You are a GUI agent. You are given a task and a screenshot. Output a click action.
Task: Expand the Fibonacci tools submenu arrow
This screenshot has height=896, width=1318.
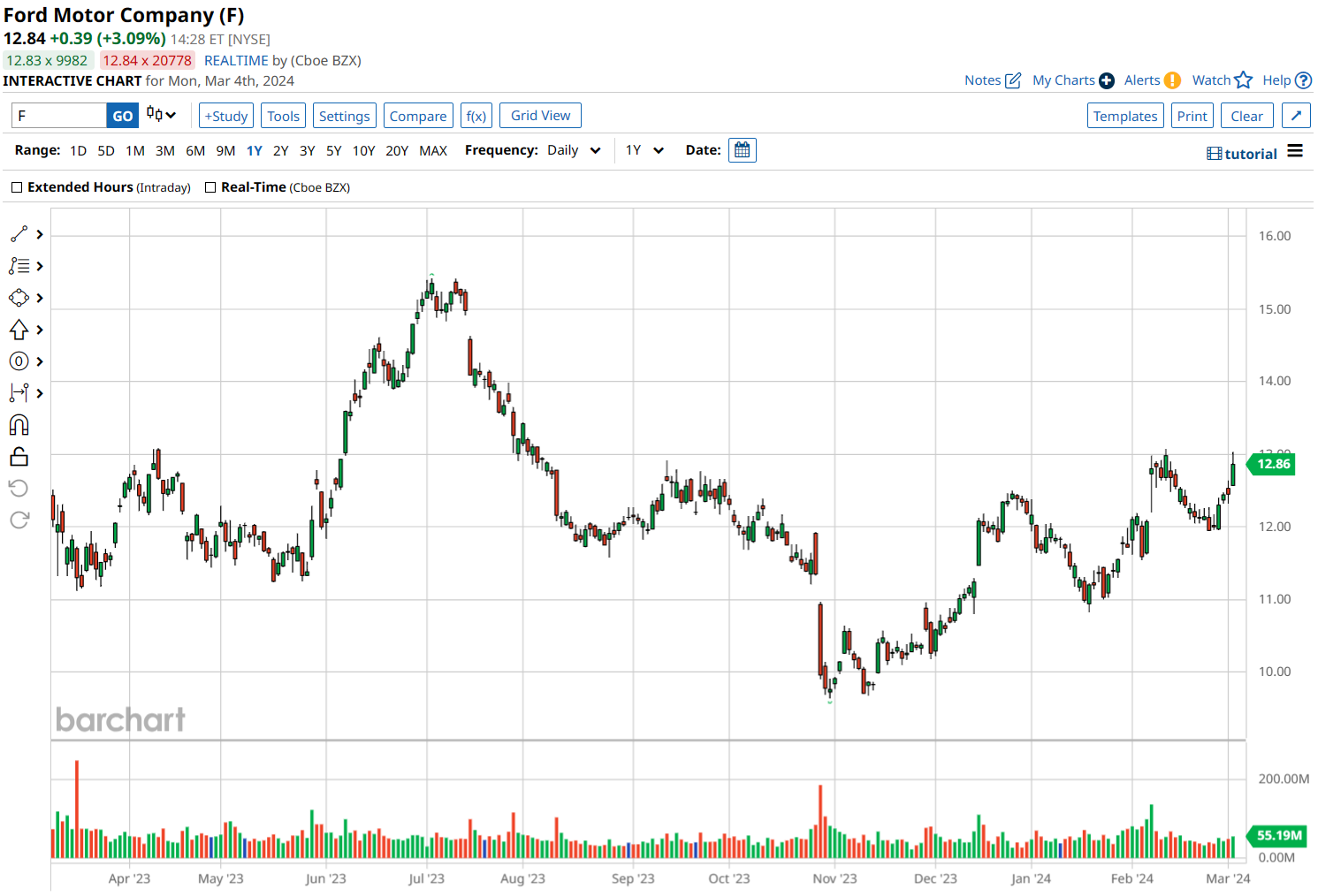pyautogui.click(x=40, y=266)
